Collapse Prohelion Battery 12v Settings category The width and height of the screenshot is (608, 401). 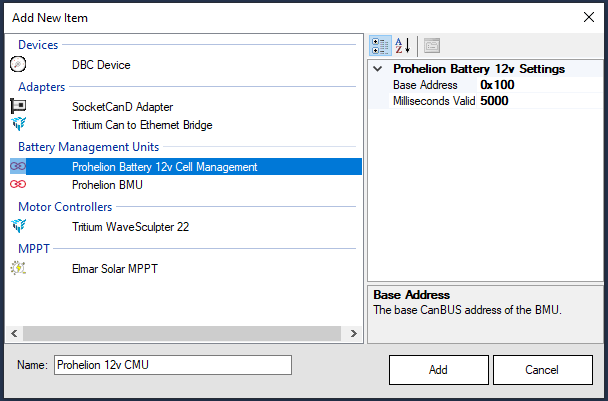pos(378,69)
